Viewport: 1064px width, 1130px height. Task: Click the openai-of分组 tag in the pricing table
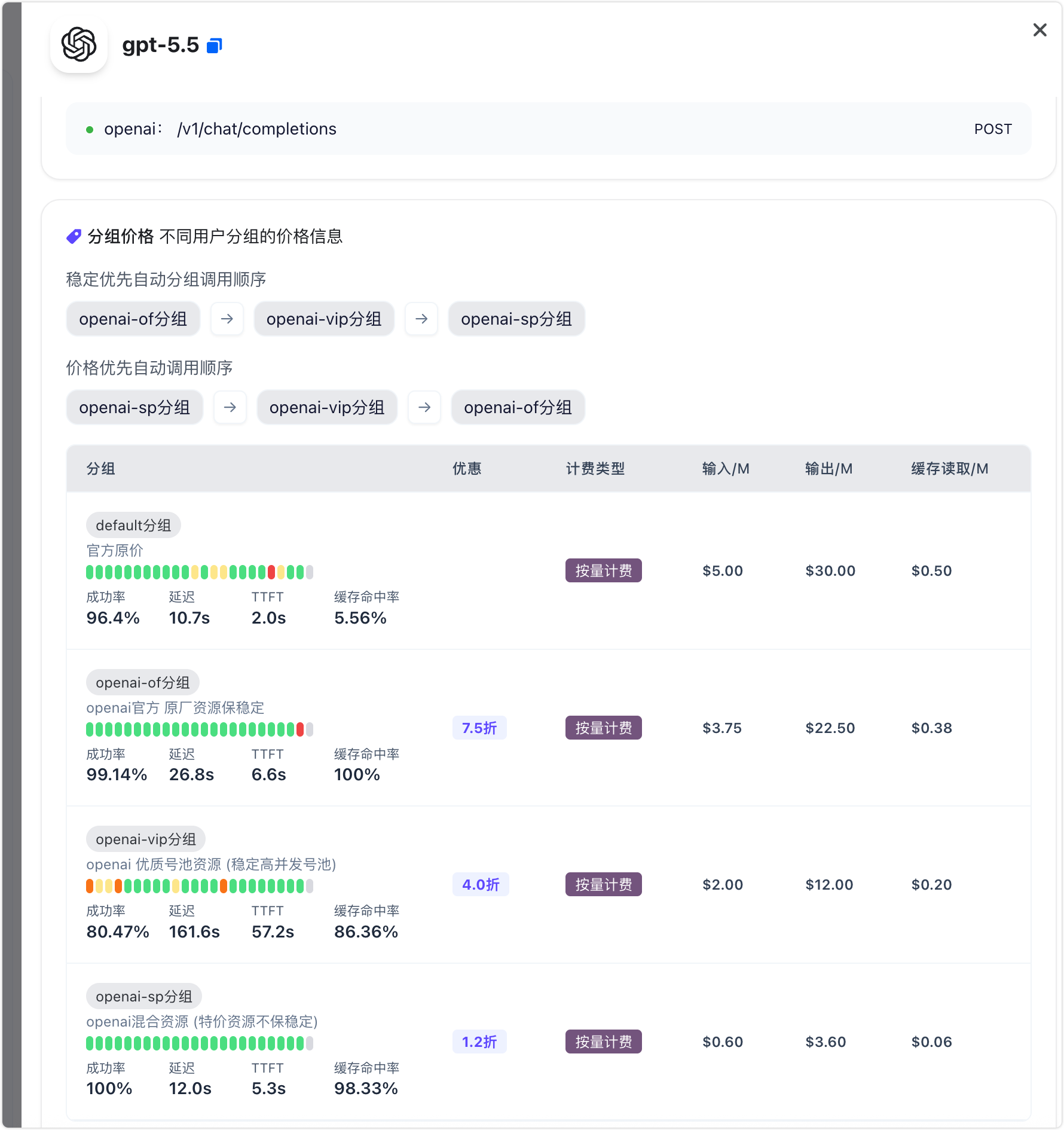tap(143, 682)
